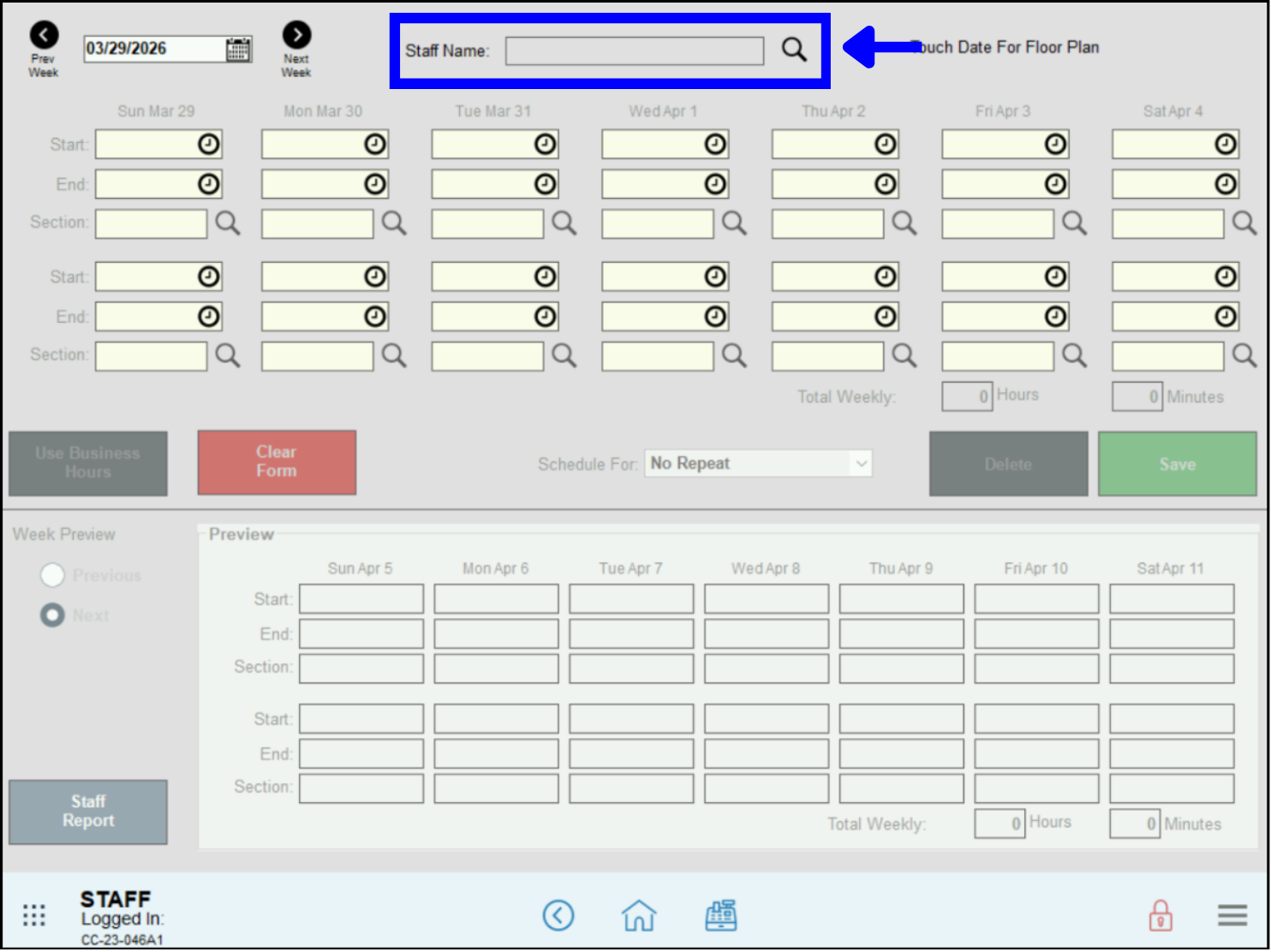This screenshot has height=952, width=1271.
Task: Click the red lock icon
Action: (x=1160, y=915)
